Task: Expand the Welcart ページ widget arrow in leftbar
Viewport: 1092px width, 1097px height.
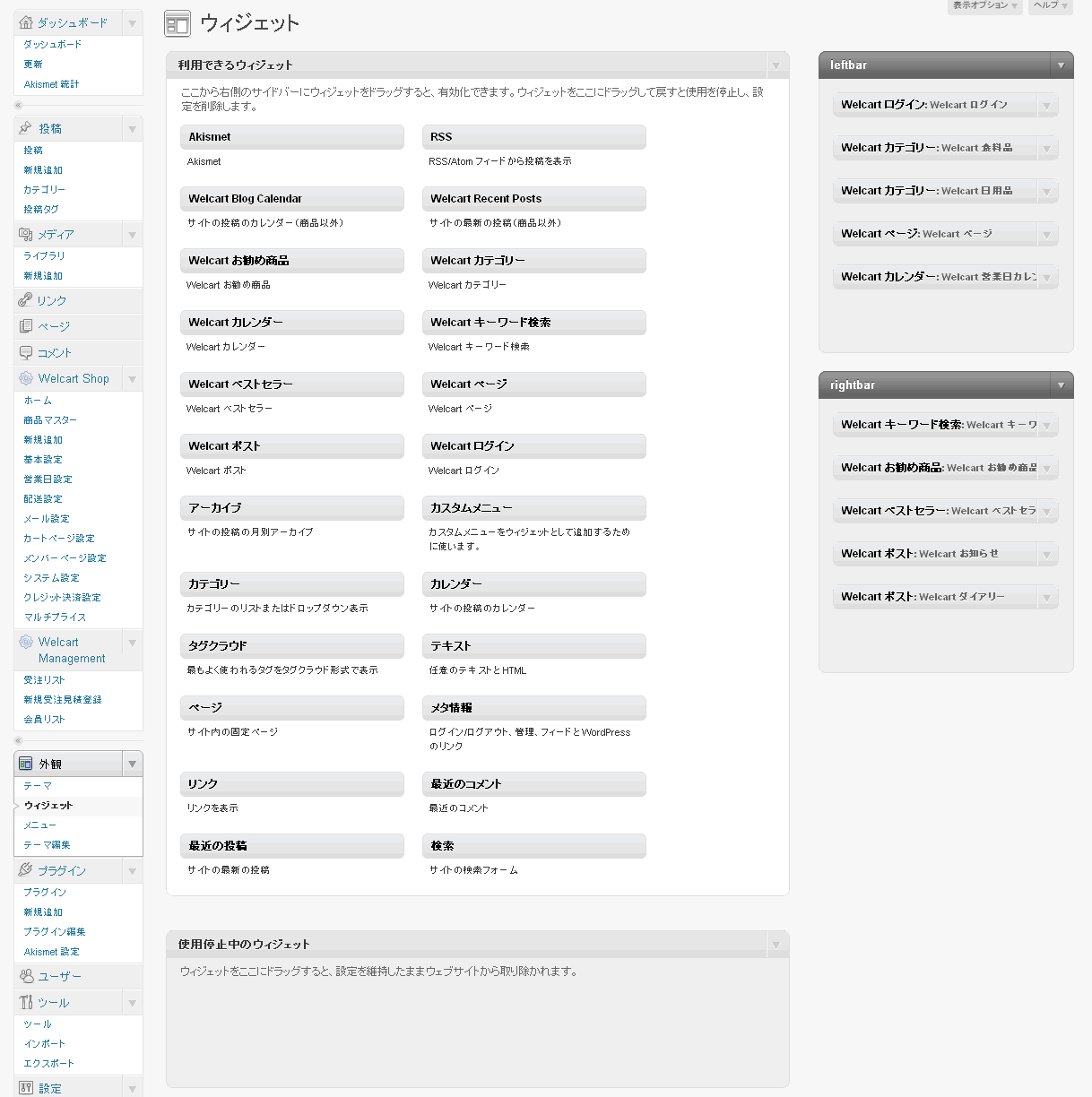Action: 1046,235
